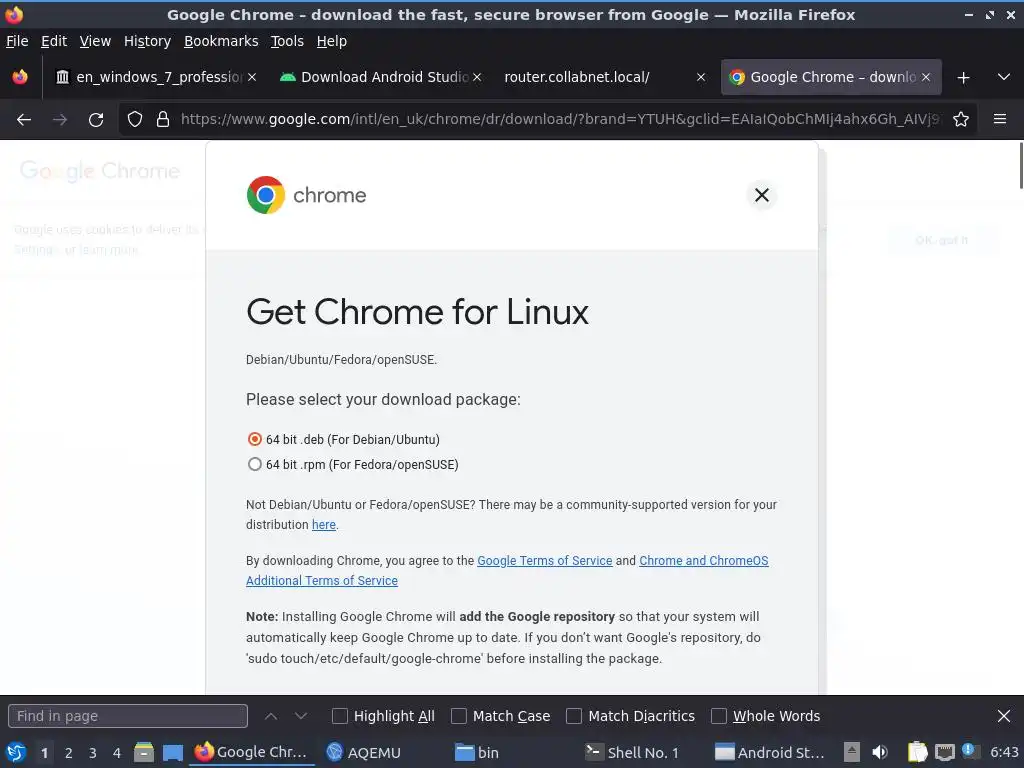Close the en_windows_7_professional tab
This screenshot has height=768, width=1024.
pos(252,77)
